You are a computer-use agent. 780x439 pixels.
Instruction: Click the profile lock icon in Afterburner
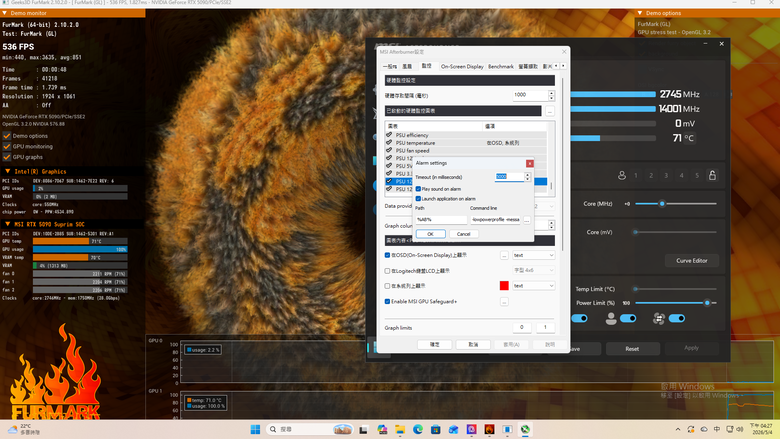[712, 176]
